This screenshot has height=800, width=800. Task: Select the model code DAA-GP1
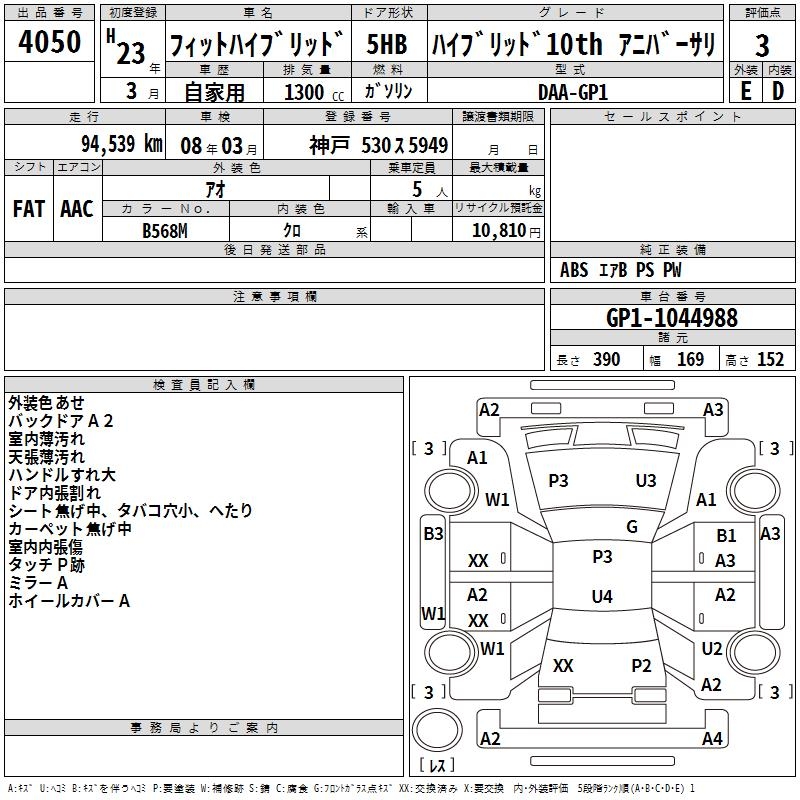click(573, 92)
